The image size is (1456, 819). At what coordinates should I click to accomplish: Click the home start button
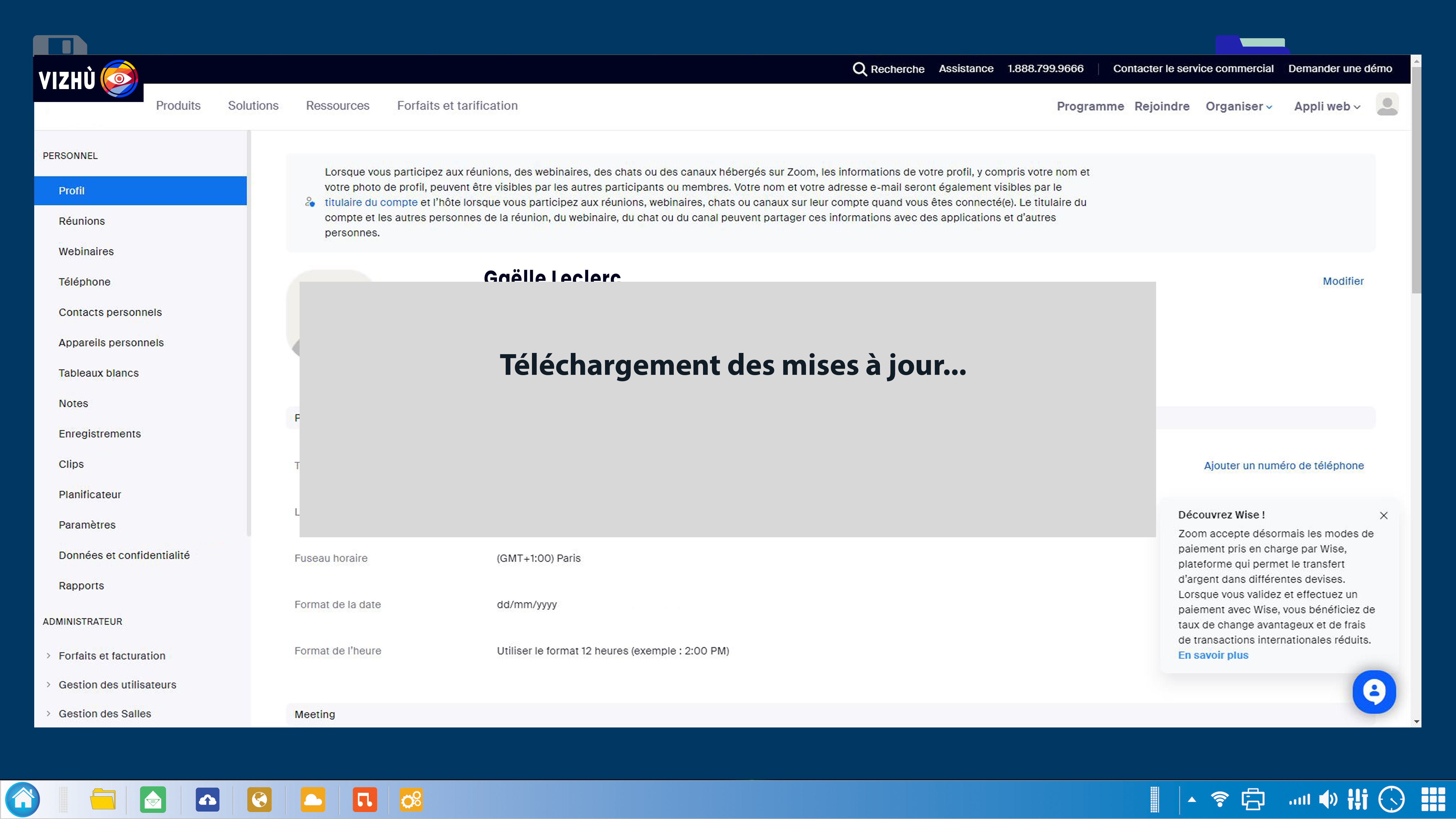coord(23,799)
